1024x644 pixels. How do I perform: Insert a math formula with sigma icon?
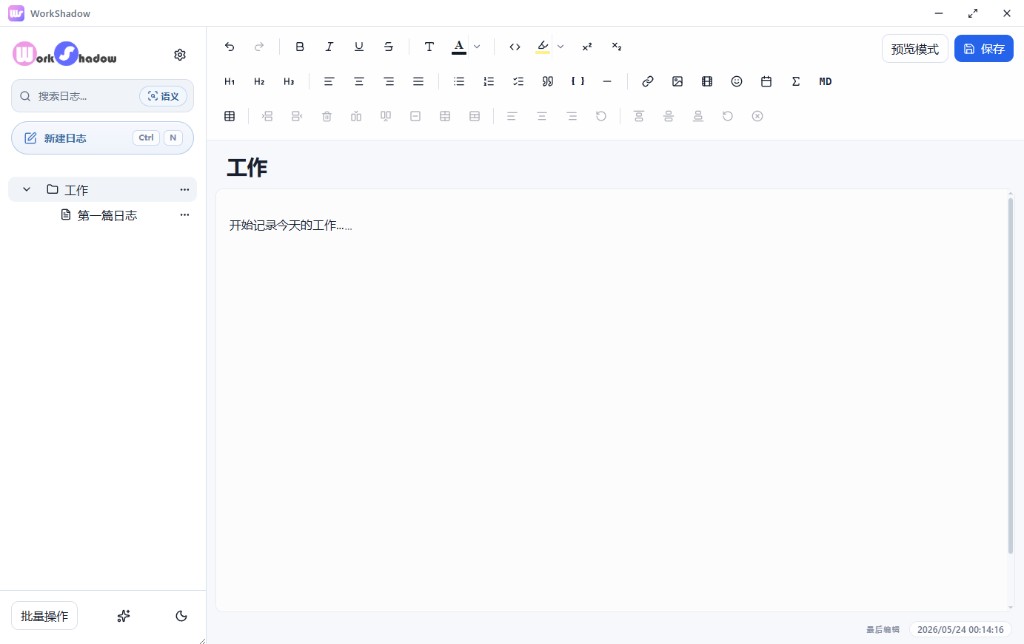[x=795, y=82]
